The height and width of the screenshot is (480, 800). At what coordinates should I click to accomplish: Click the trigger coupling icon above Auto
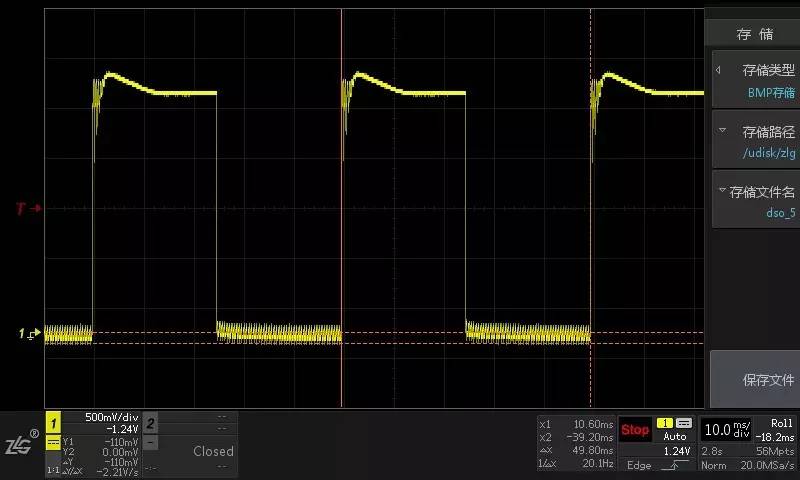684,423
